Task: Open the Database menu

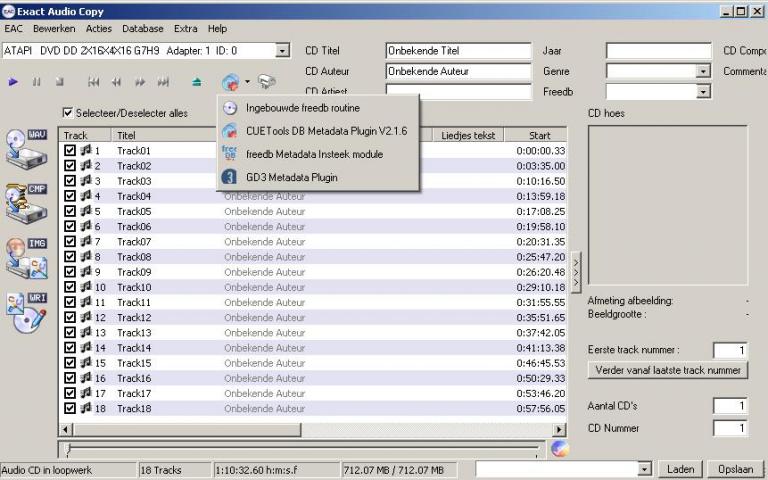Action: pyautogui.click(x=142, y=29)
